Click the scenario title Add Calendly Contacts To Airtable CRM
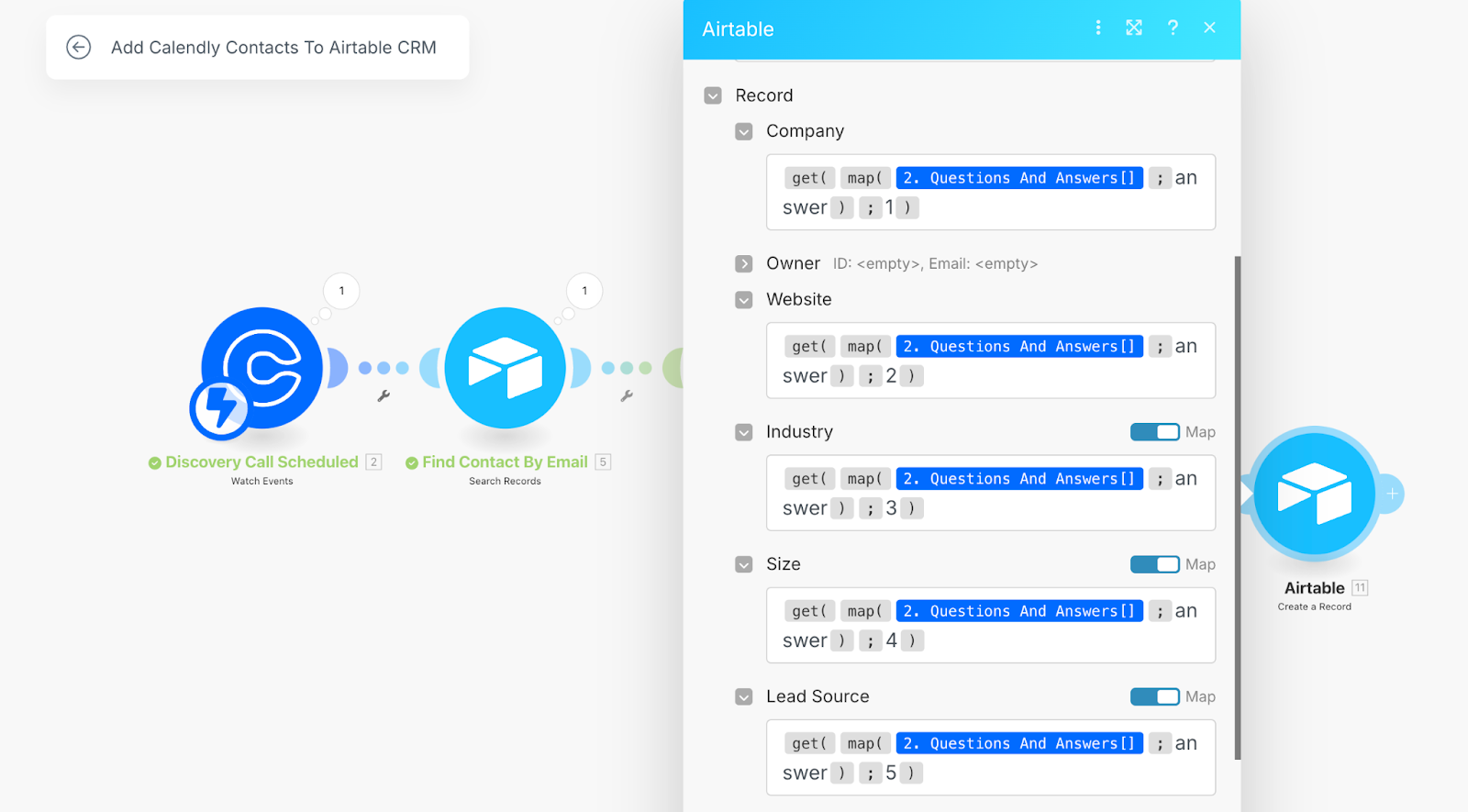 (273, 48)
